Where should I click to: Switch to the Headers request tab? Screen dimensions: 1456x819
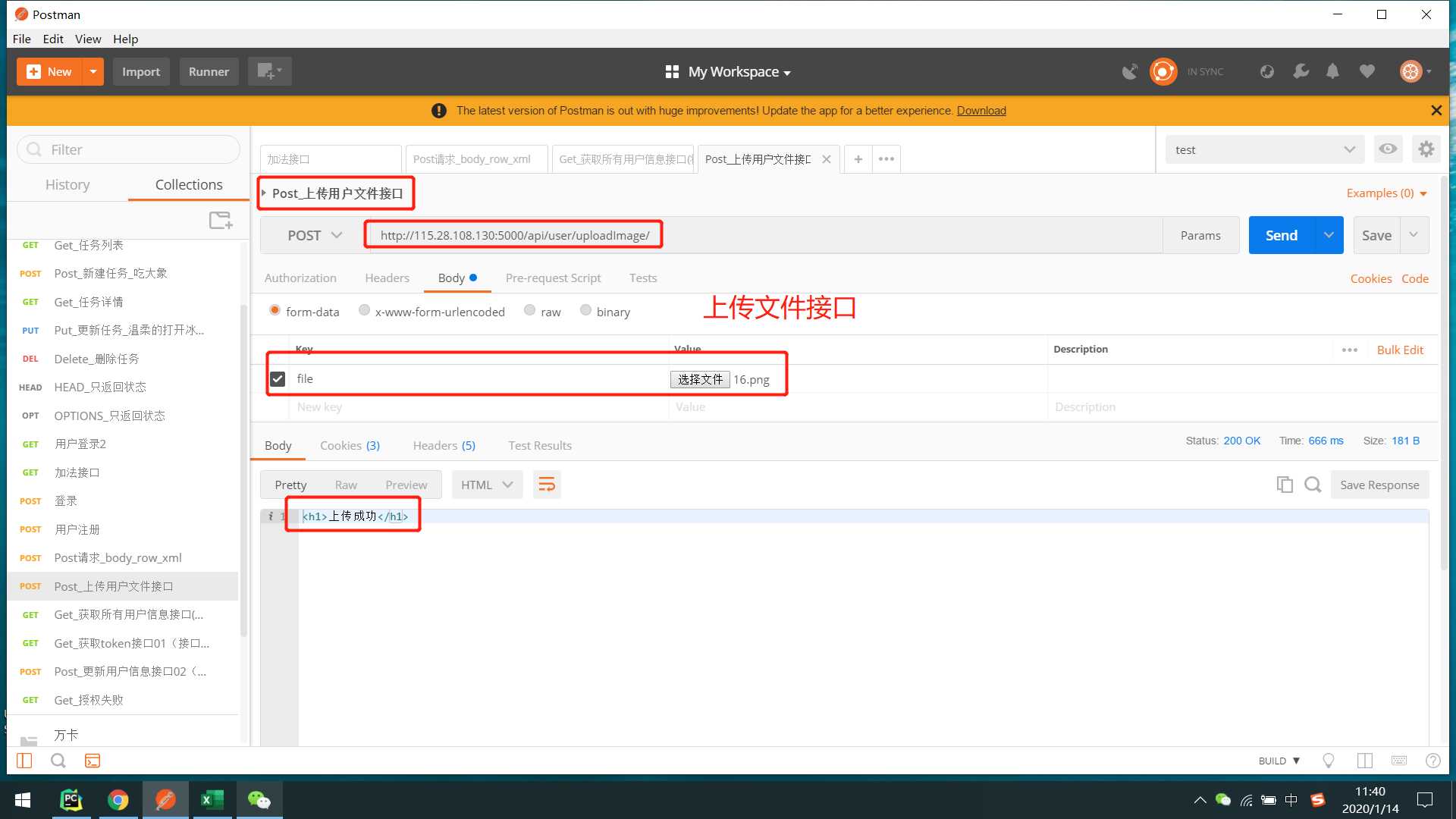click(x=387, y=278)
